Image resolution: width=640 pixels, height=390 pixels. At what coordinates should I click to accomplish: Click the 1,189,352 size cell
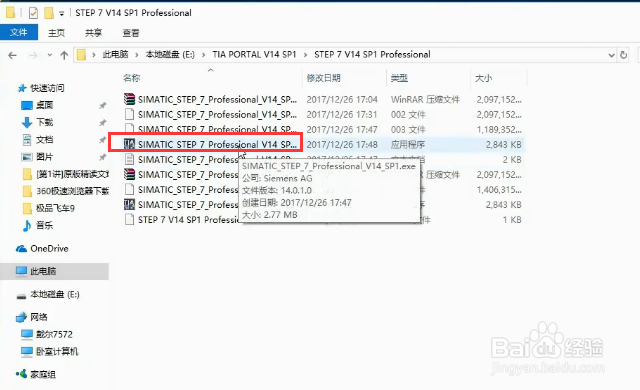coord(499,130)
